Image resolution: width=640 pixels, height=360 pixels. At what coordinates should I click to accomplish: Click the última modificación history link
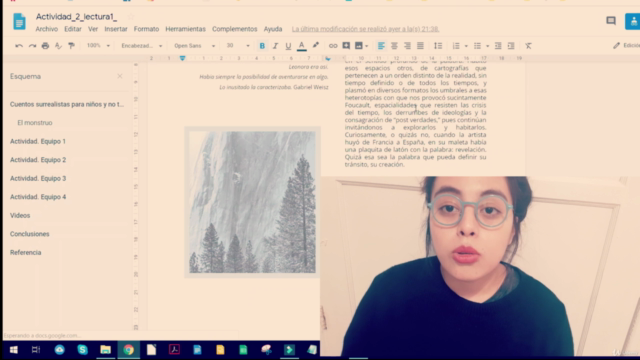coord(365,29)
